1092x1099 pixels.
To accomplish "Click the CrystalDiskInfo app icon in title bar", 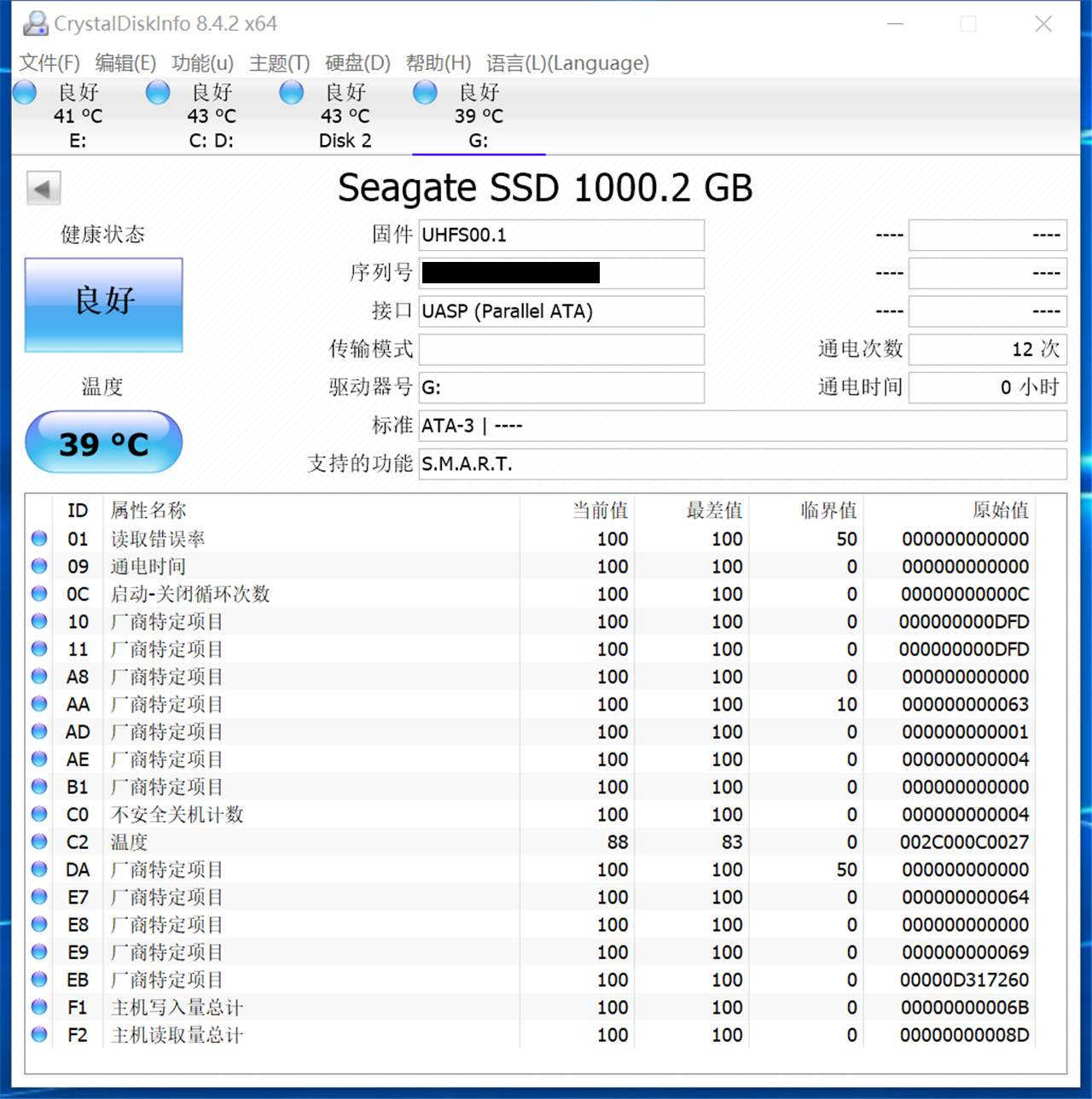I will (35, 24).
